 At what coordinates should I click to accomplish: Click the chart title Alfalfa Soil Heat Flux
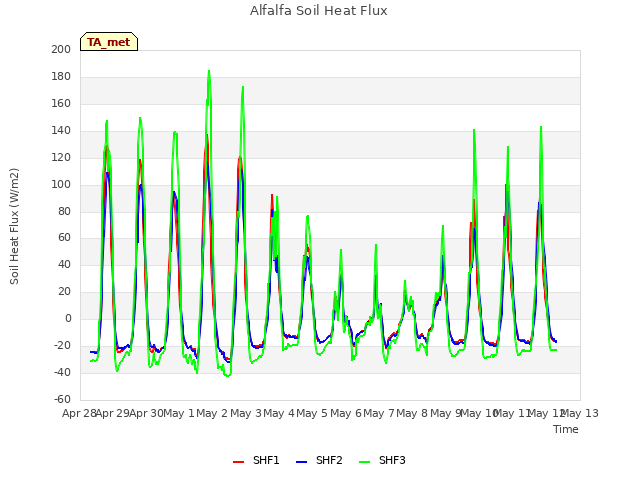[319, 11]
